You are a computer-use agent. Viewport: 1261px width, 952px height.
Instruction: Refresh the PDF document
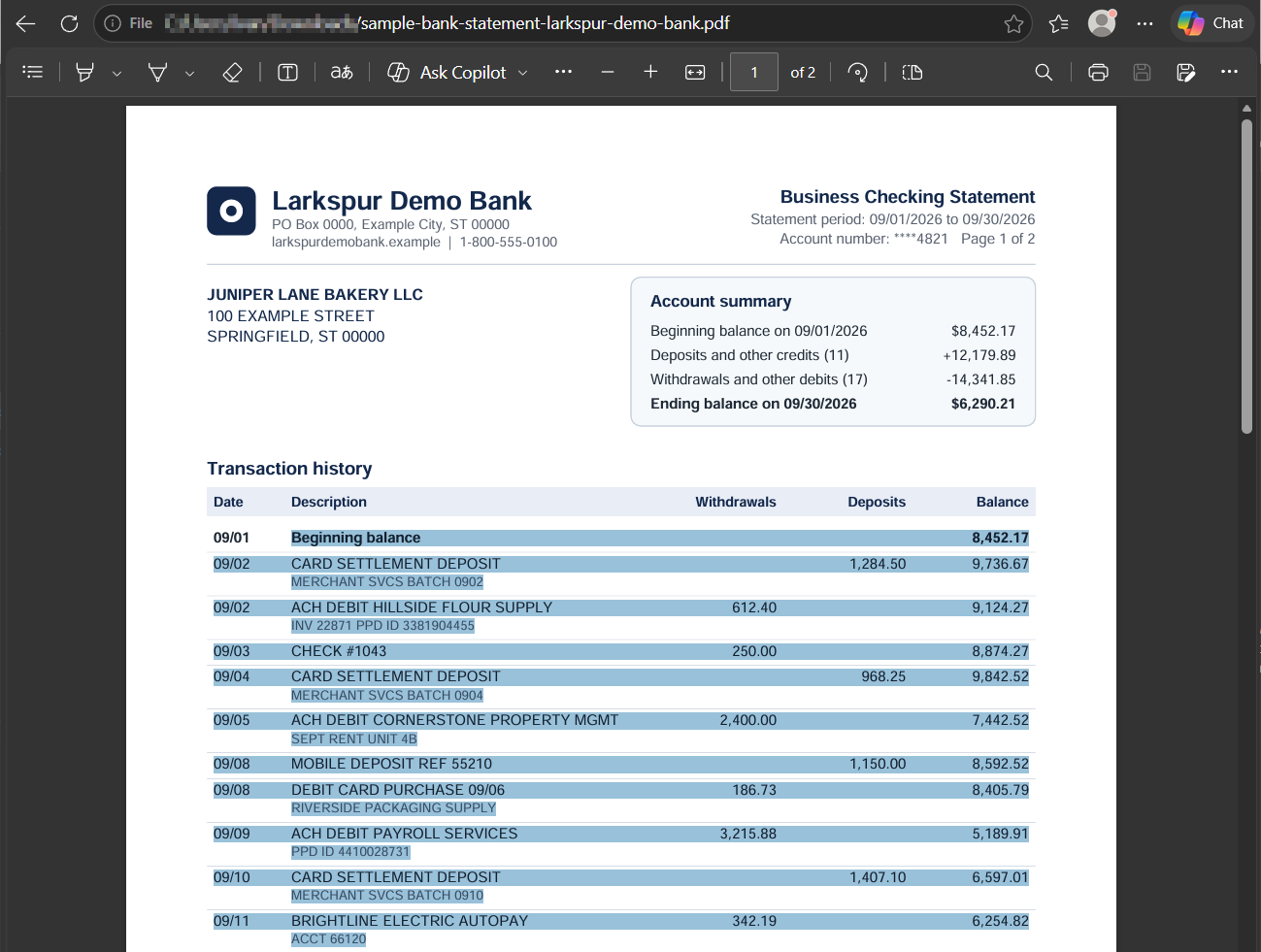69,23
